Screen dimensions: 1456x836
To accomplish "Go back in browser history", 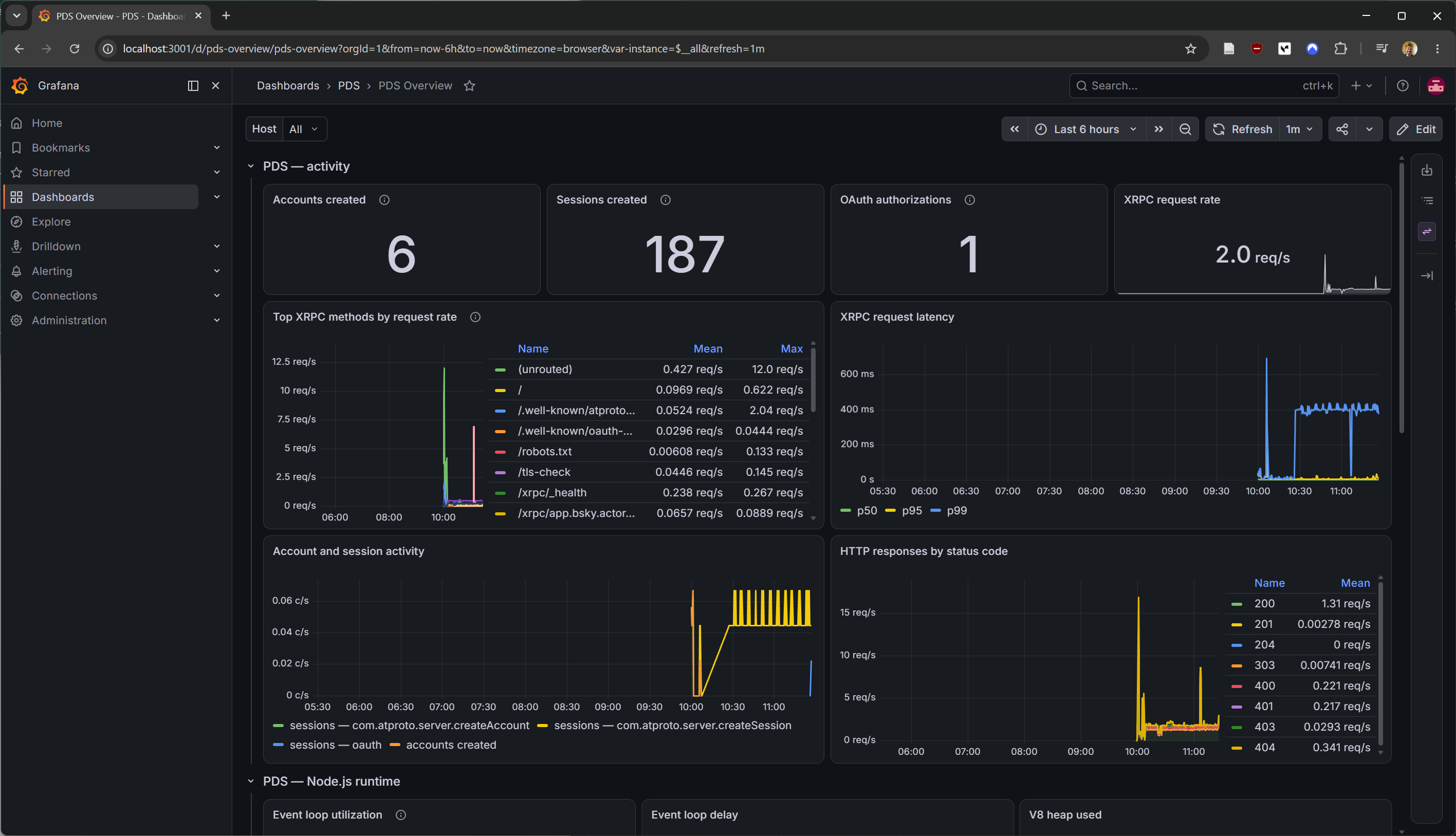I will coord(19,49).
